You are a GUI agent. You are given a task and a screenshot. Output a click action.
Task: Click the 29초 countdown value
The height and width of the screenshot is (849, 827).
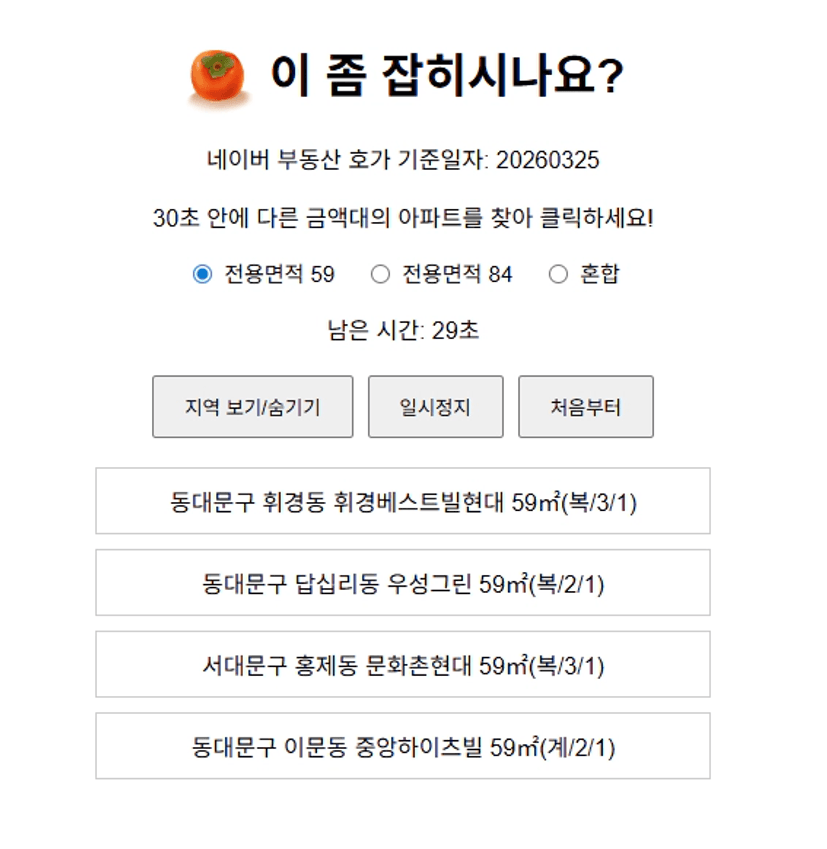456,331
